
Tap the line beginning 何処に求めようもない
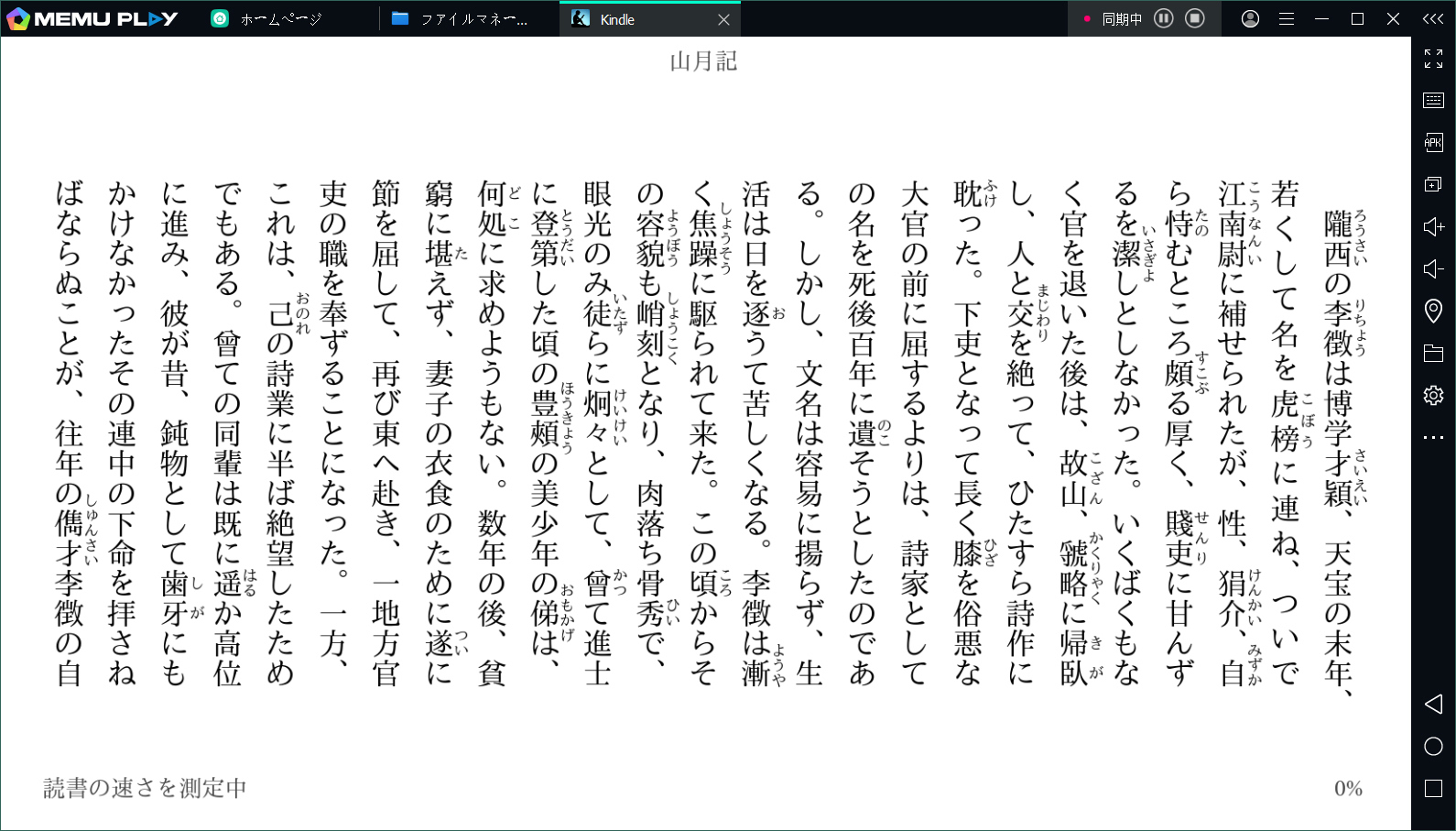click(492, 432)
